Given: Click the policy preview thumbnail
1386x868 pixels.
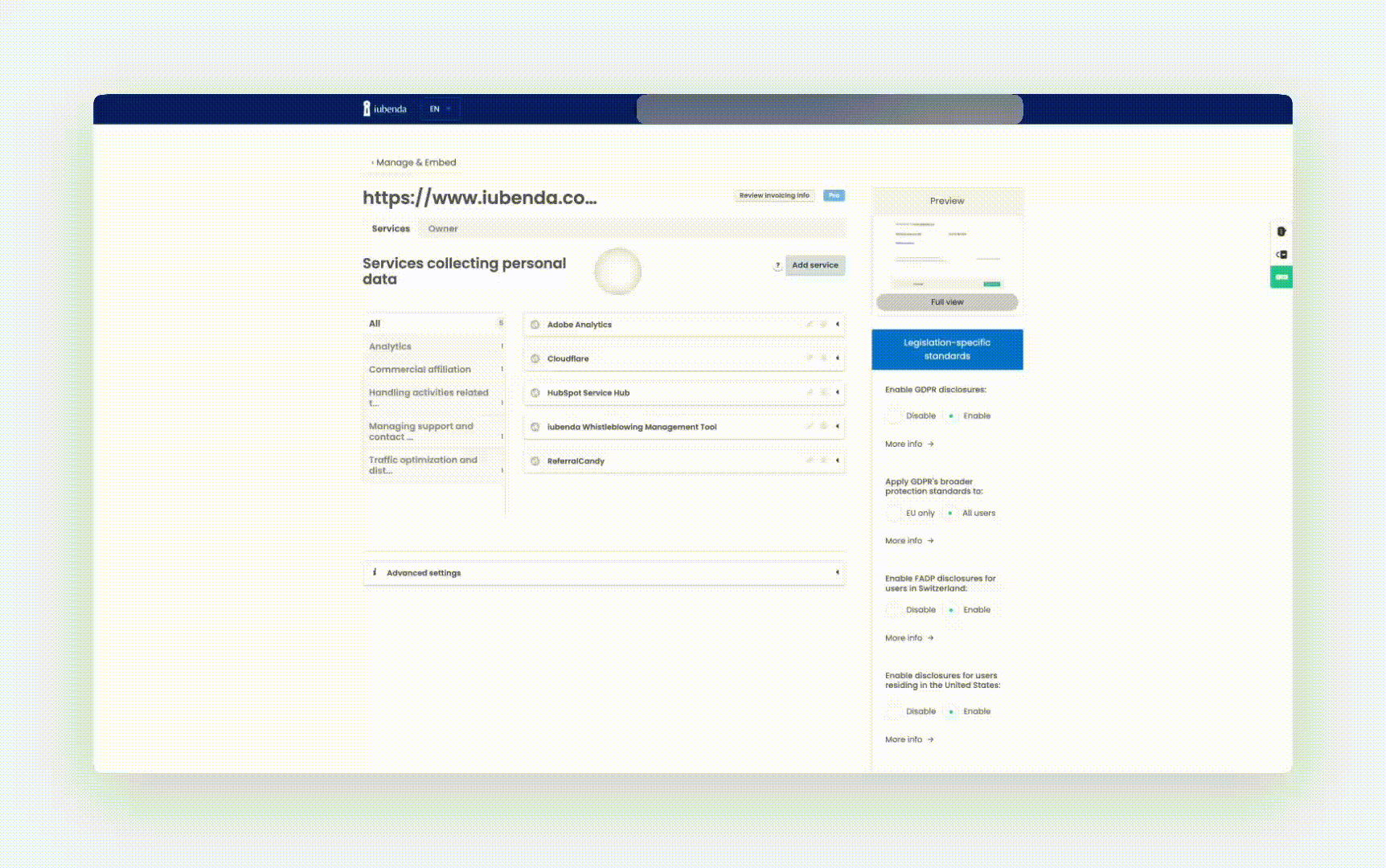Looking at the screenshot, I should [x=947, y=254].
